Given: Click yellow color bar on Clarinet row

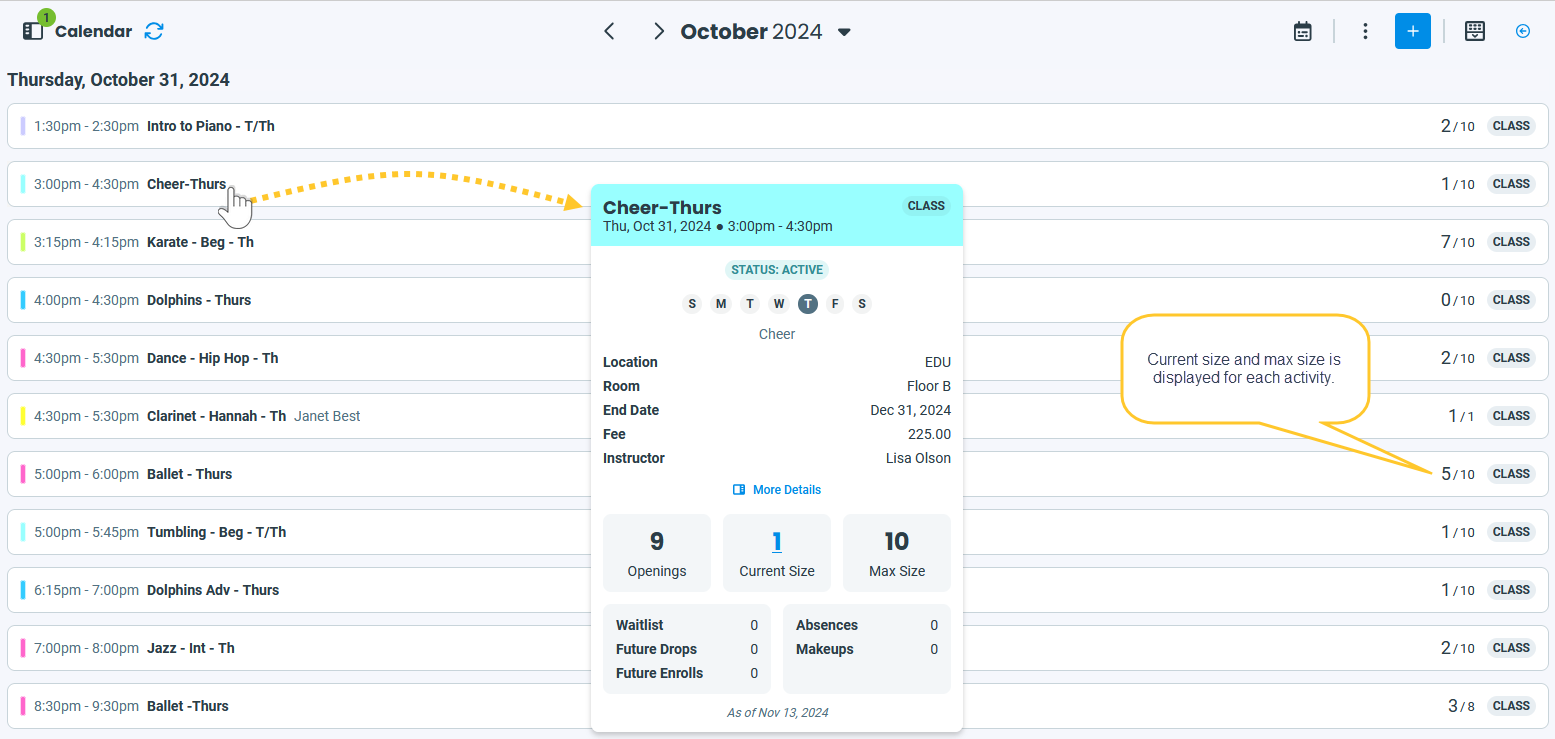Looking at the screenshot, I should click(x=23, y=416).
